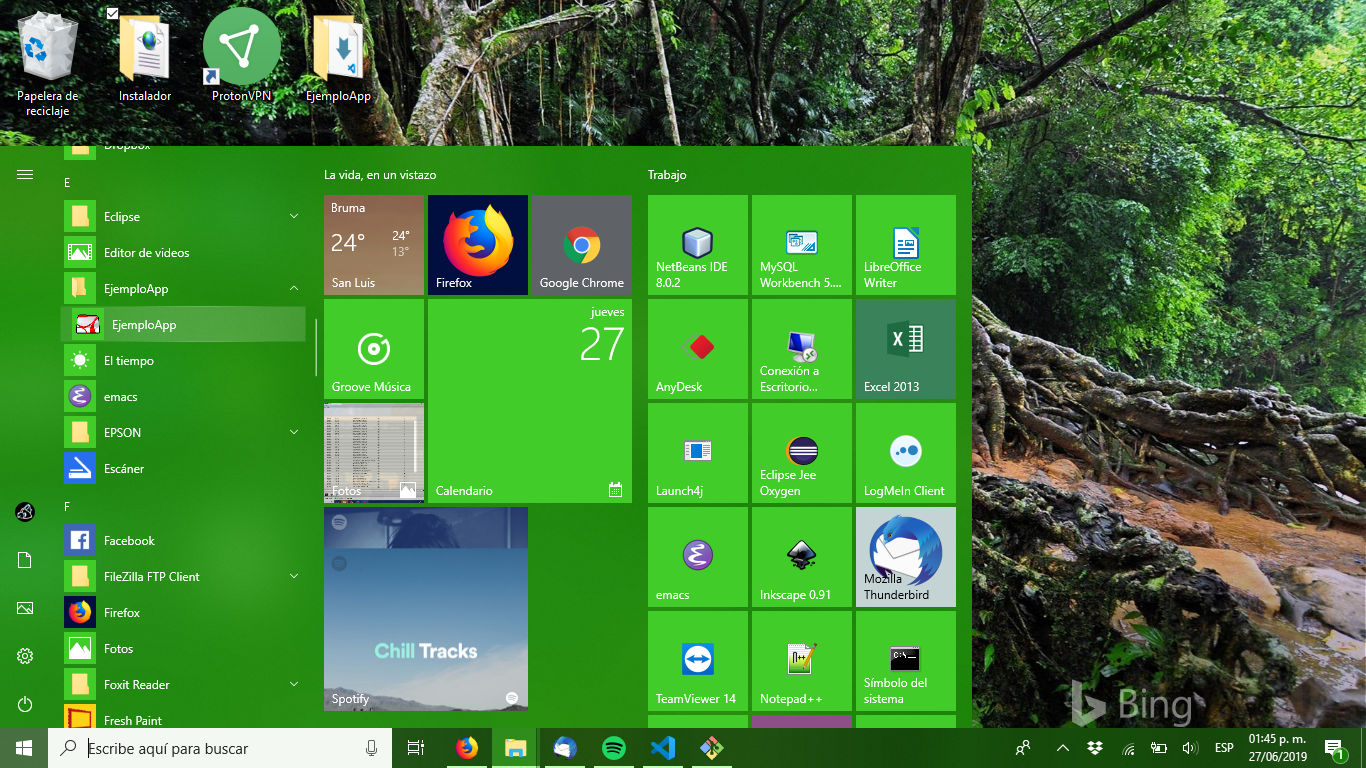
Task: Open the NetBeans IDE 8.0.2 tile
Action: (698, 245)
